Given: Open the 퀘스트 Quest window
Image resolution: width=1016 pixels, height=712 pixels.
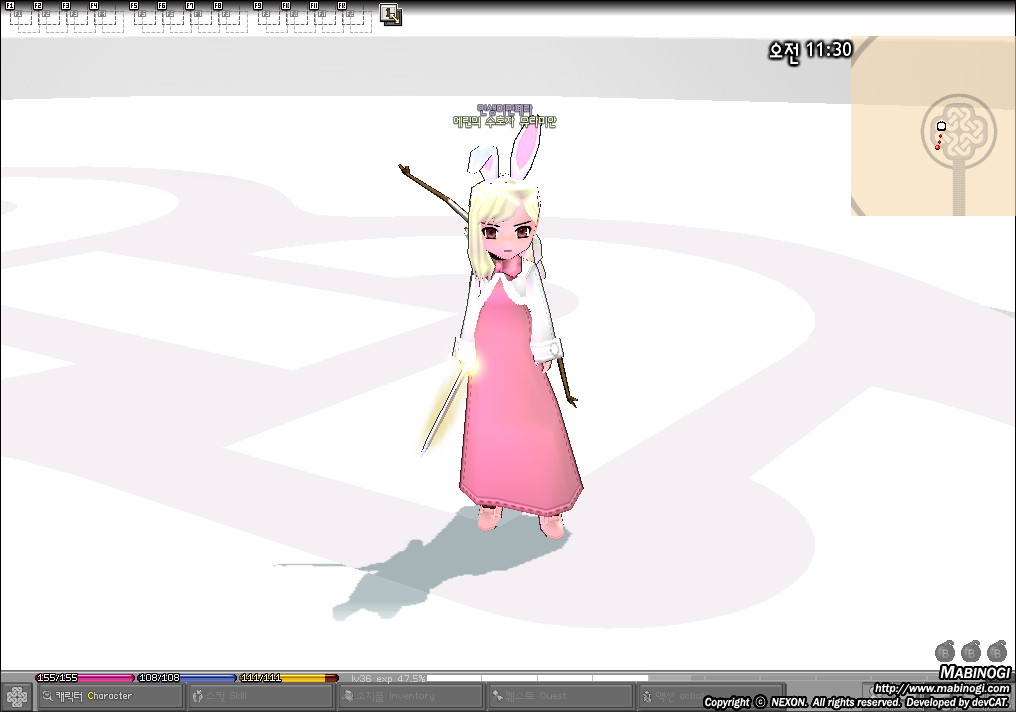Looking at the screenshot, I should [x=560, y=696].
